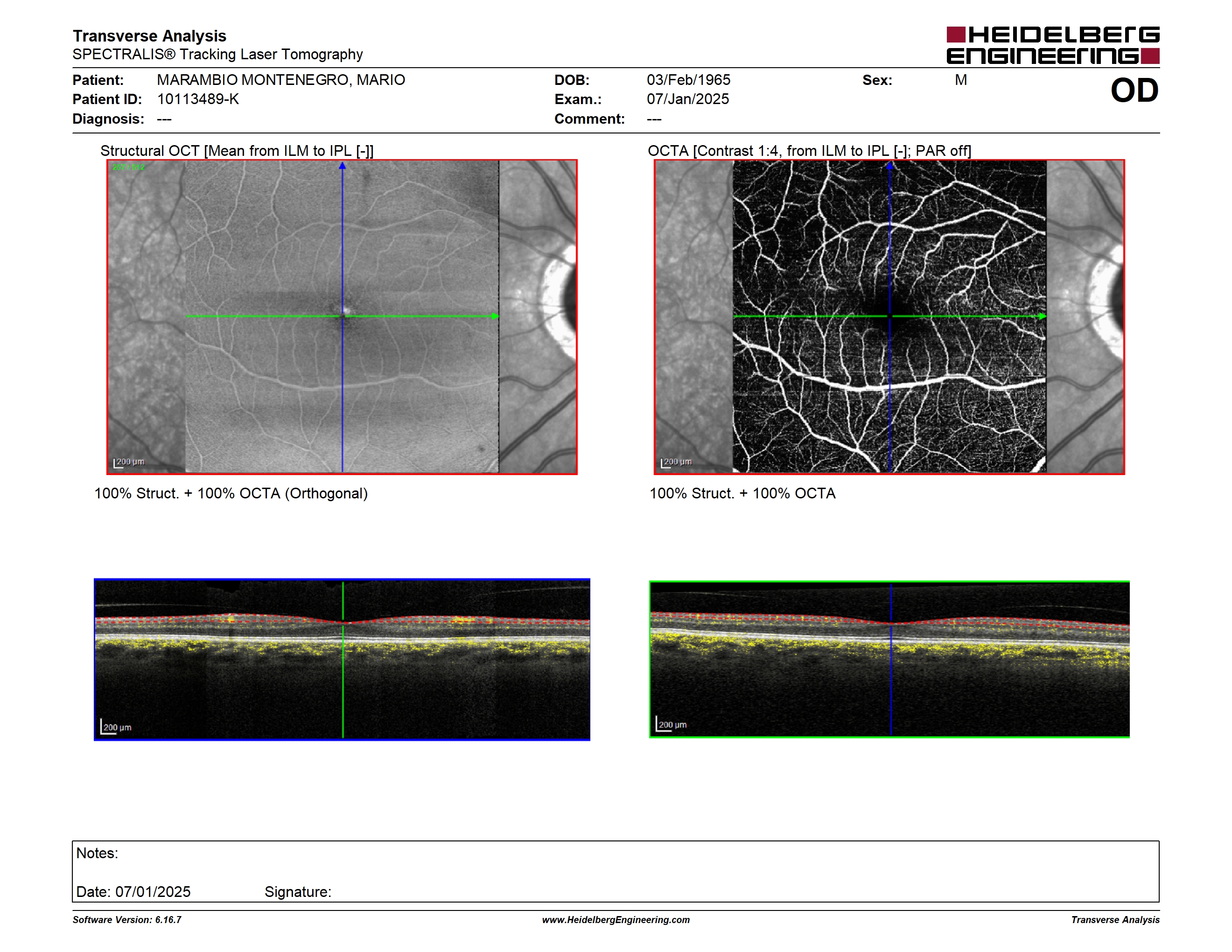Click blue arrowhead atop Structural OCT image
The width and height of the screenshot is (1232, 952).
(x=342, y=166)
